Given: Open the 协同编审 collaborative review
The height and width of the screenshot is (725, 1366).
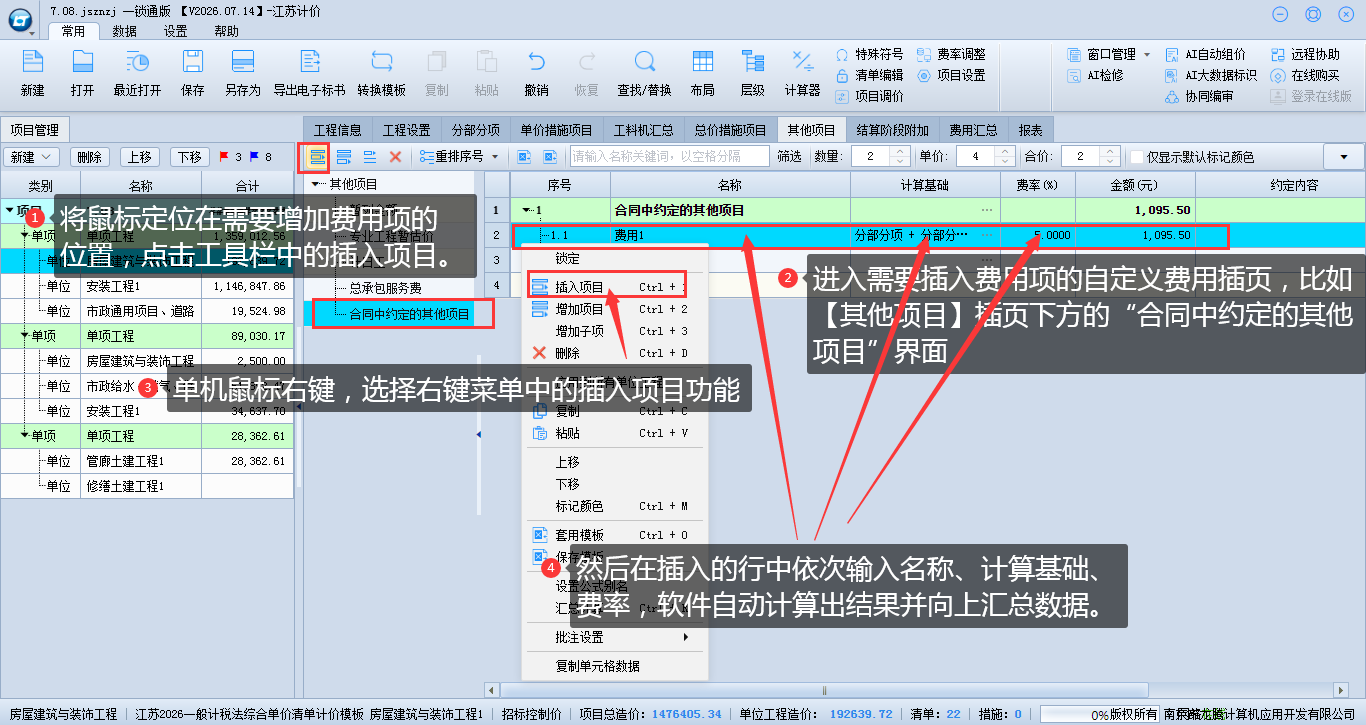Looking at the screenshot, I should point(1200,96).
